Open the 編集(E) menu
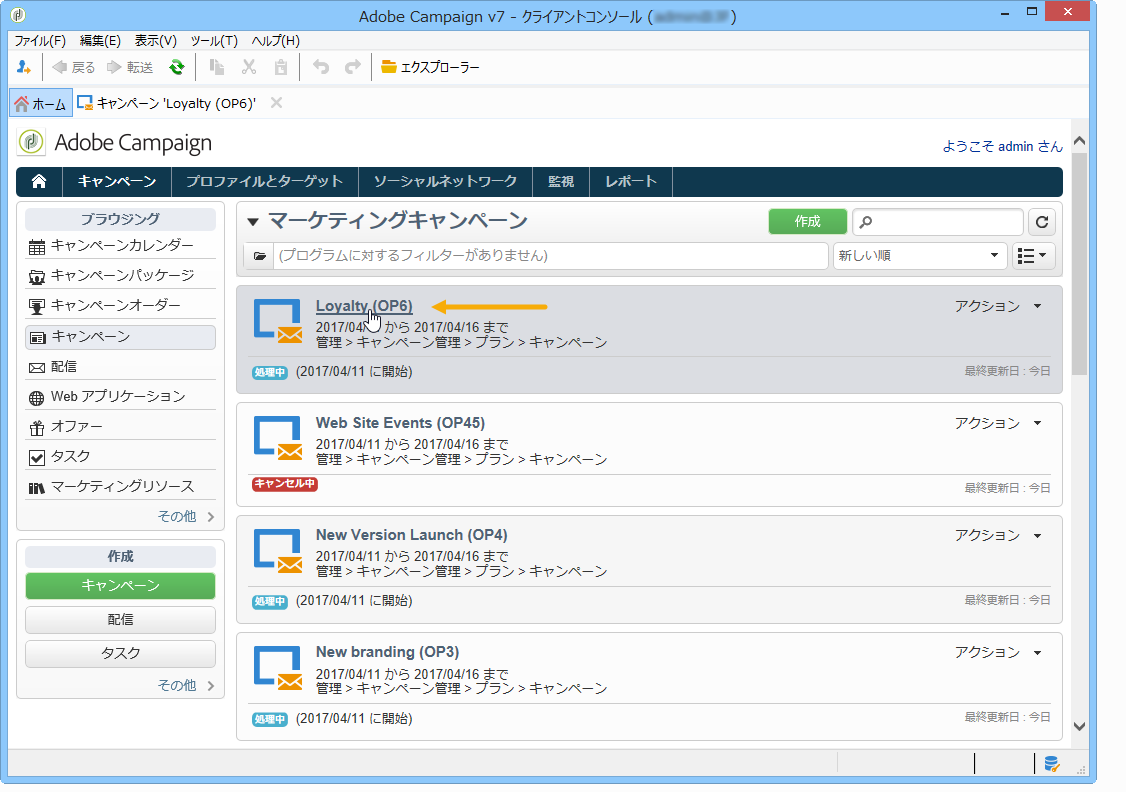 [x=100, y=41]
